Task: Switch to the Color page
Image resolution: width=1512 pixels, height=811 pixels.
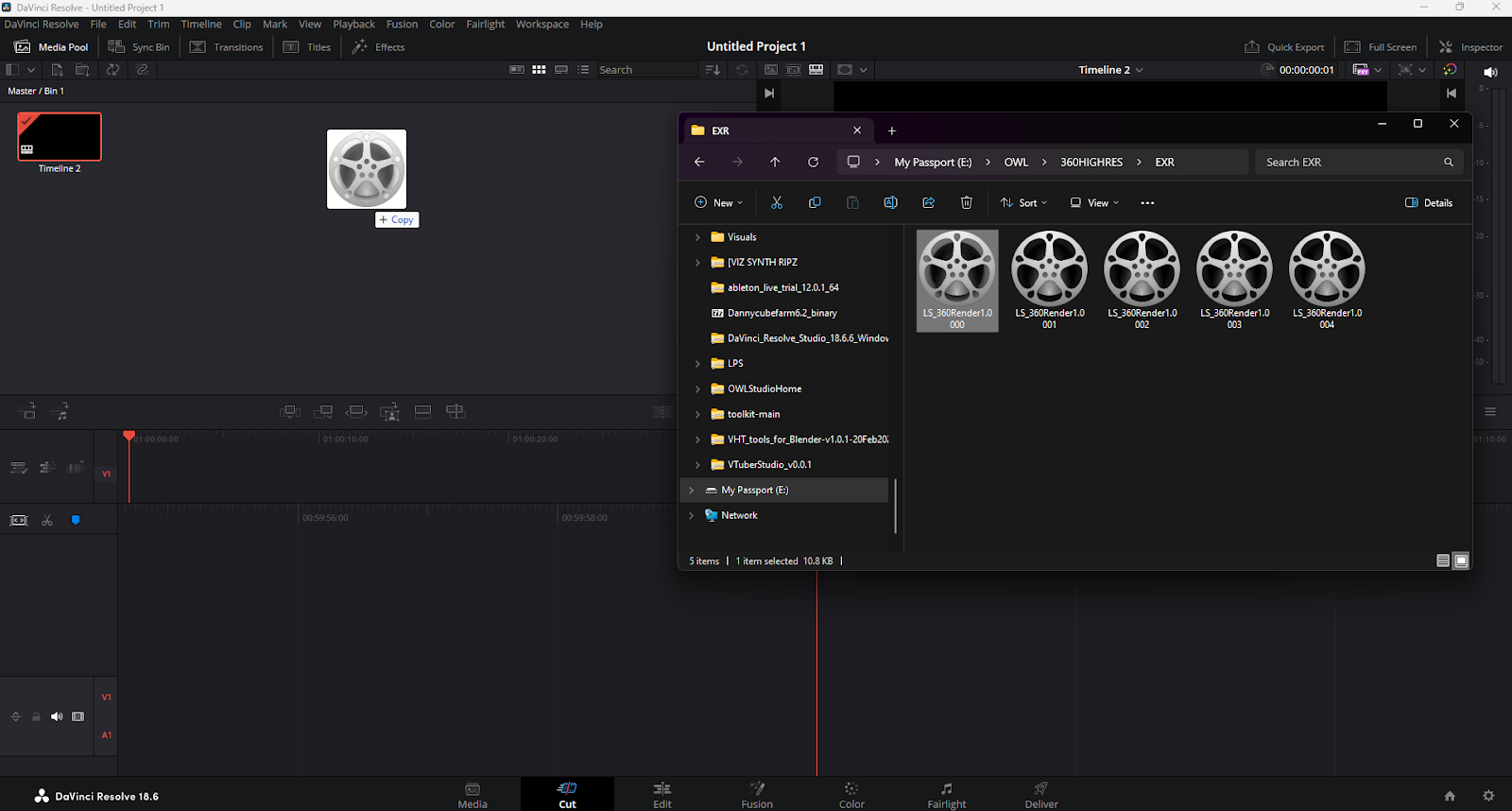Action: 851,795
